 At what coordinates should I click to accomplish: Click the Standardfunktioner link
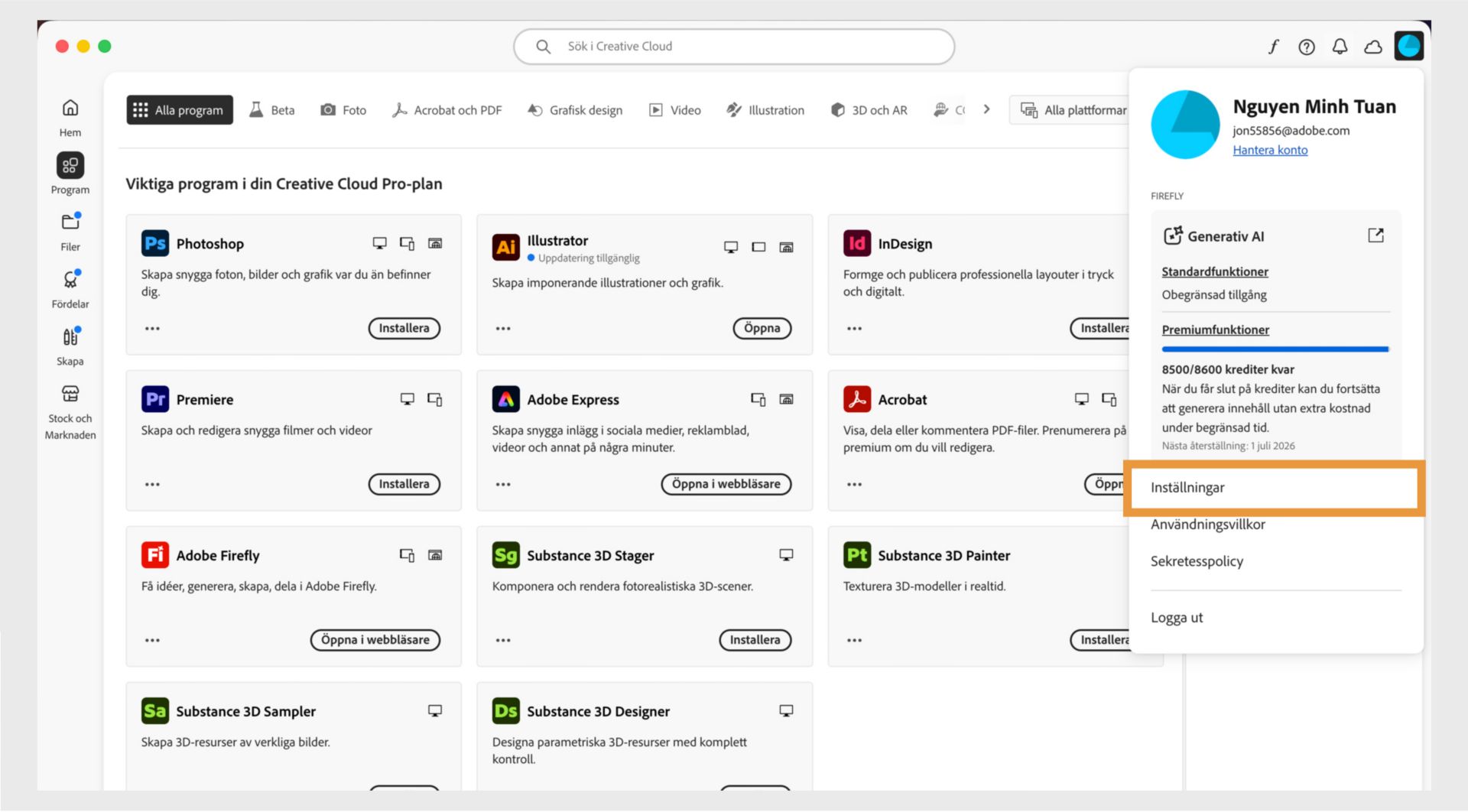1215,271
